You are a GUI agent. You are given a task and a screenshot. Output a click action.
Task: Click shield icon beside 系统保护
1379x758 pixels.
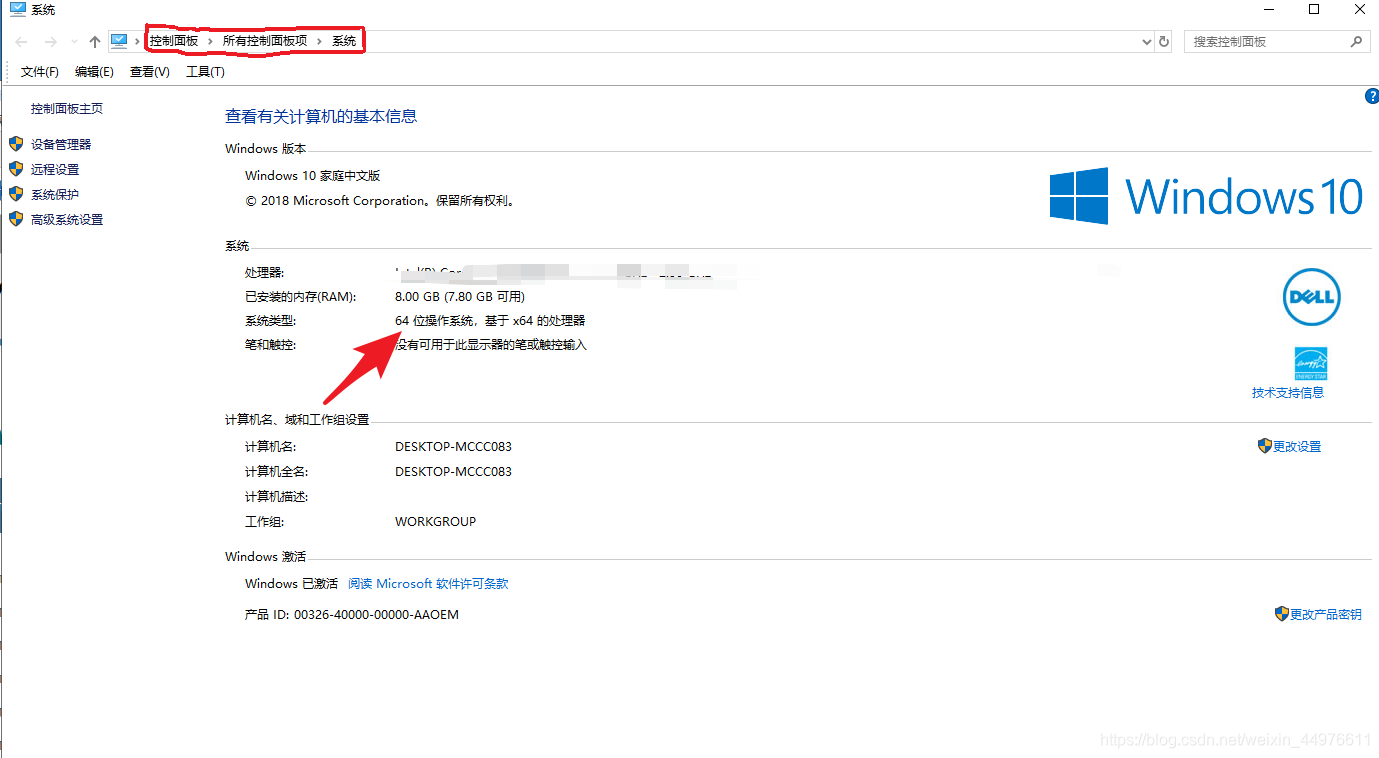pyautogui.click(x=16, y=194)
